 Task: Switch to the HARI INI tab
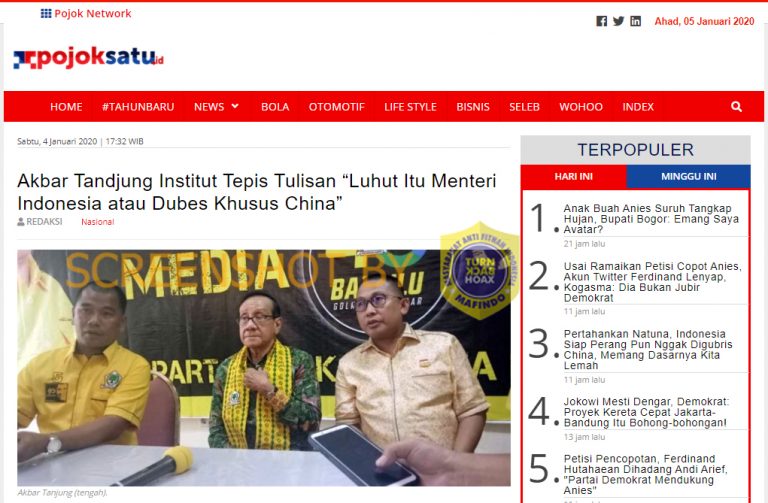[x=574, y=176]
